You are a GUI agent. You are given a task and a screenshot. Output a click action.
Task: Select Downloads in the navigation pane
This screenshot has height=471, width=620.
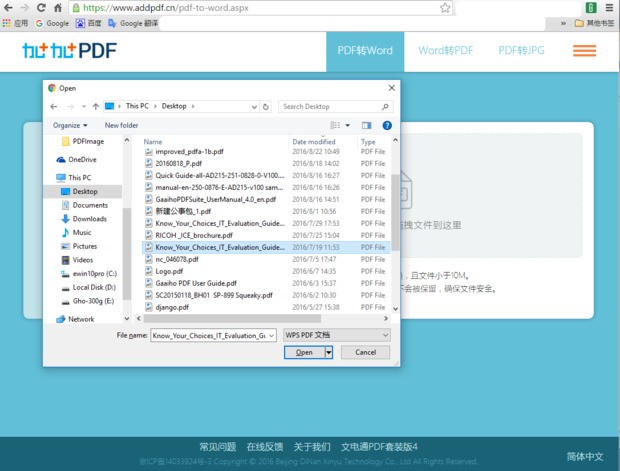coord(84,219)
